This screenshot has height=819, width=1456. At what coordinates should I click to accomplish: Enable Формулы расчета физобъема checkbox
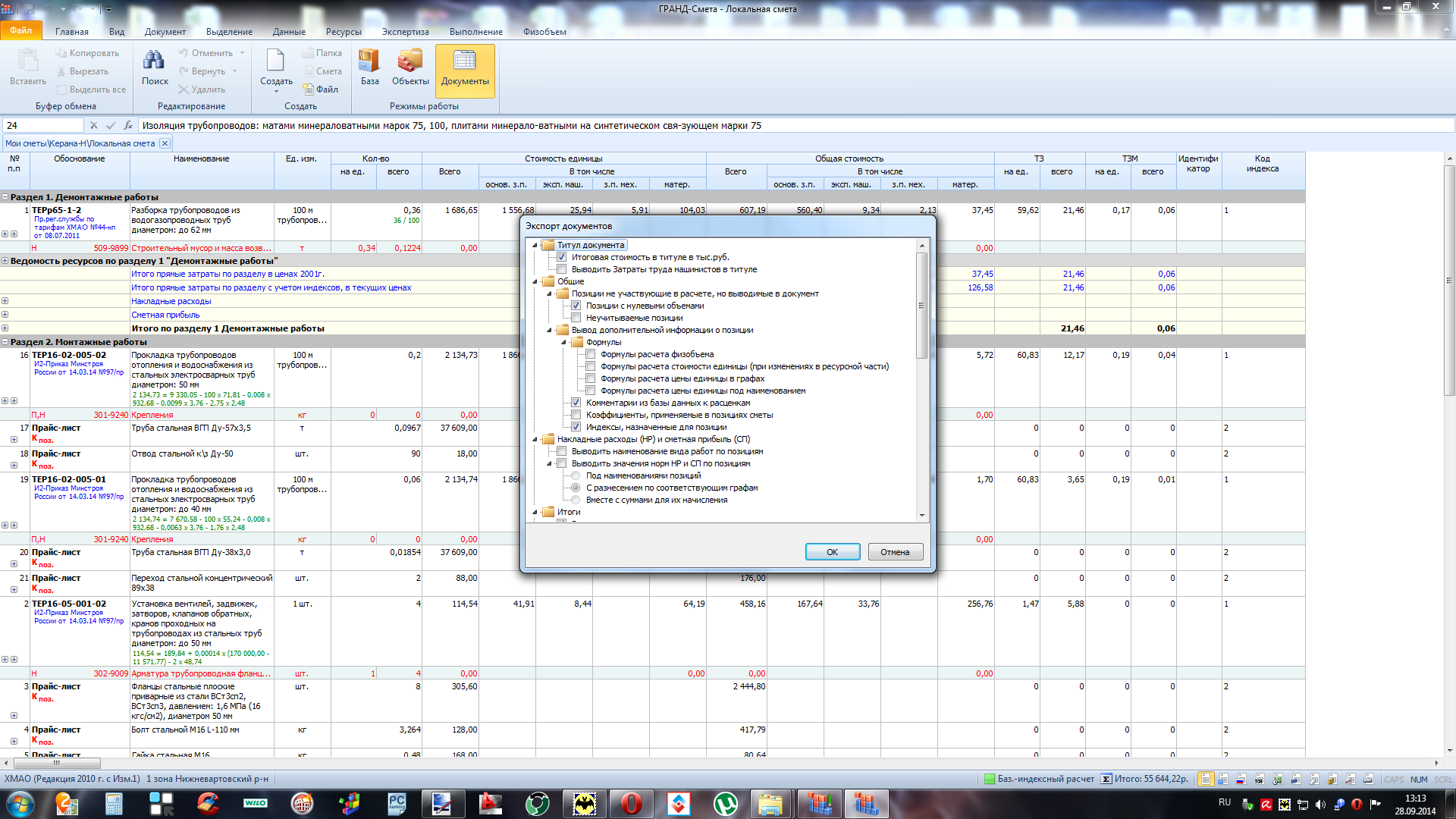coord(591,354)
